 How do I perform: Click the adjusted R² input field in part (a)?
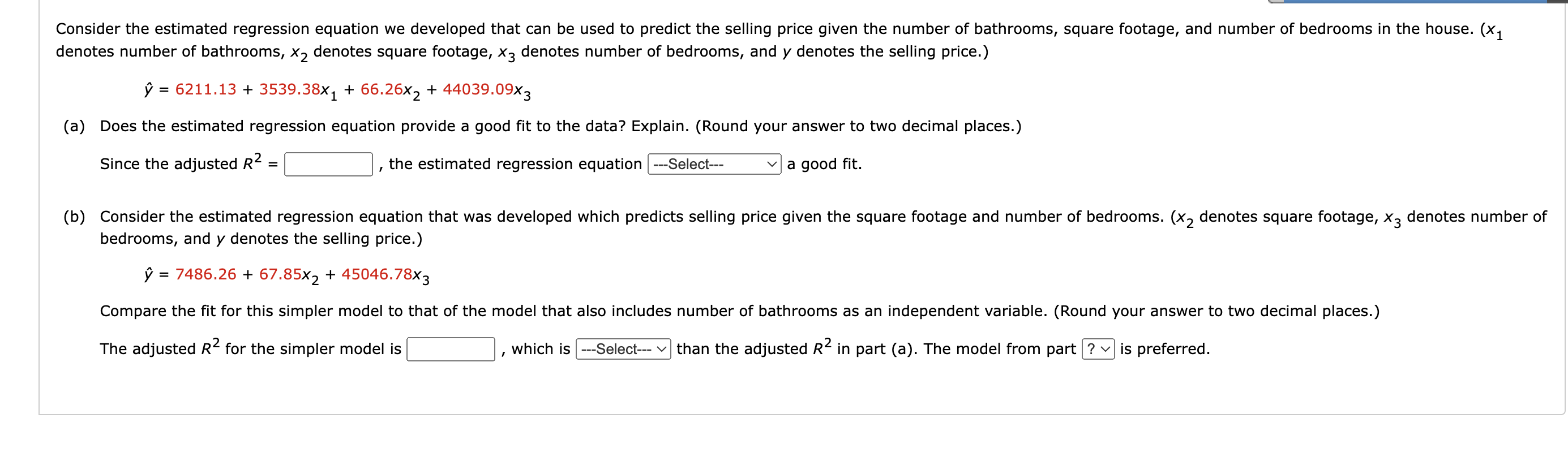[x=328, y=164]
